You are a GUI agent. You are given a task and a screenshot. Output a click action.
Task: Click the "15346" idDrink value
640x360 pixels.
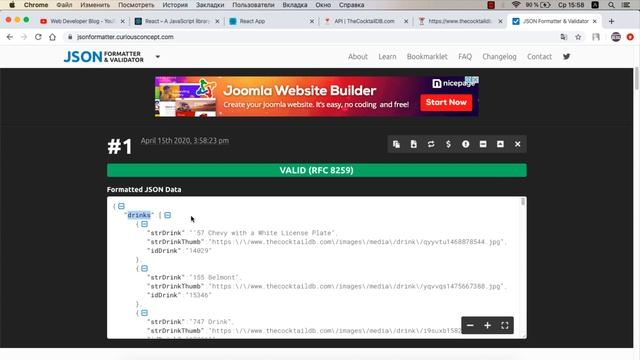pyautogui.click(x=199, y=295)
